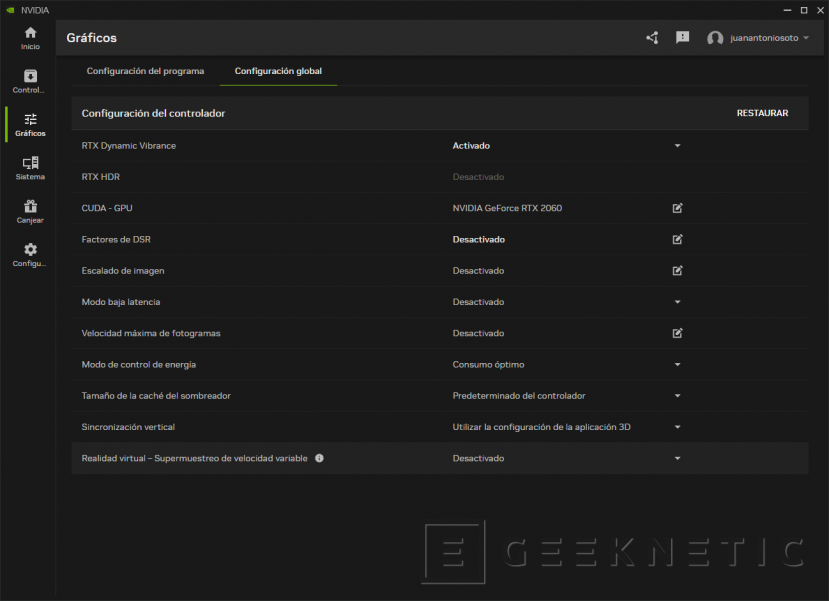Select the Configuración global tab
Screen dimensions: 829x601
pyautogui.click(x=278, y=71)
